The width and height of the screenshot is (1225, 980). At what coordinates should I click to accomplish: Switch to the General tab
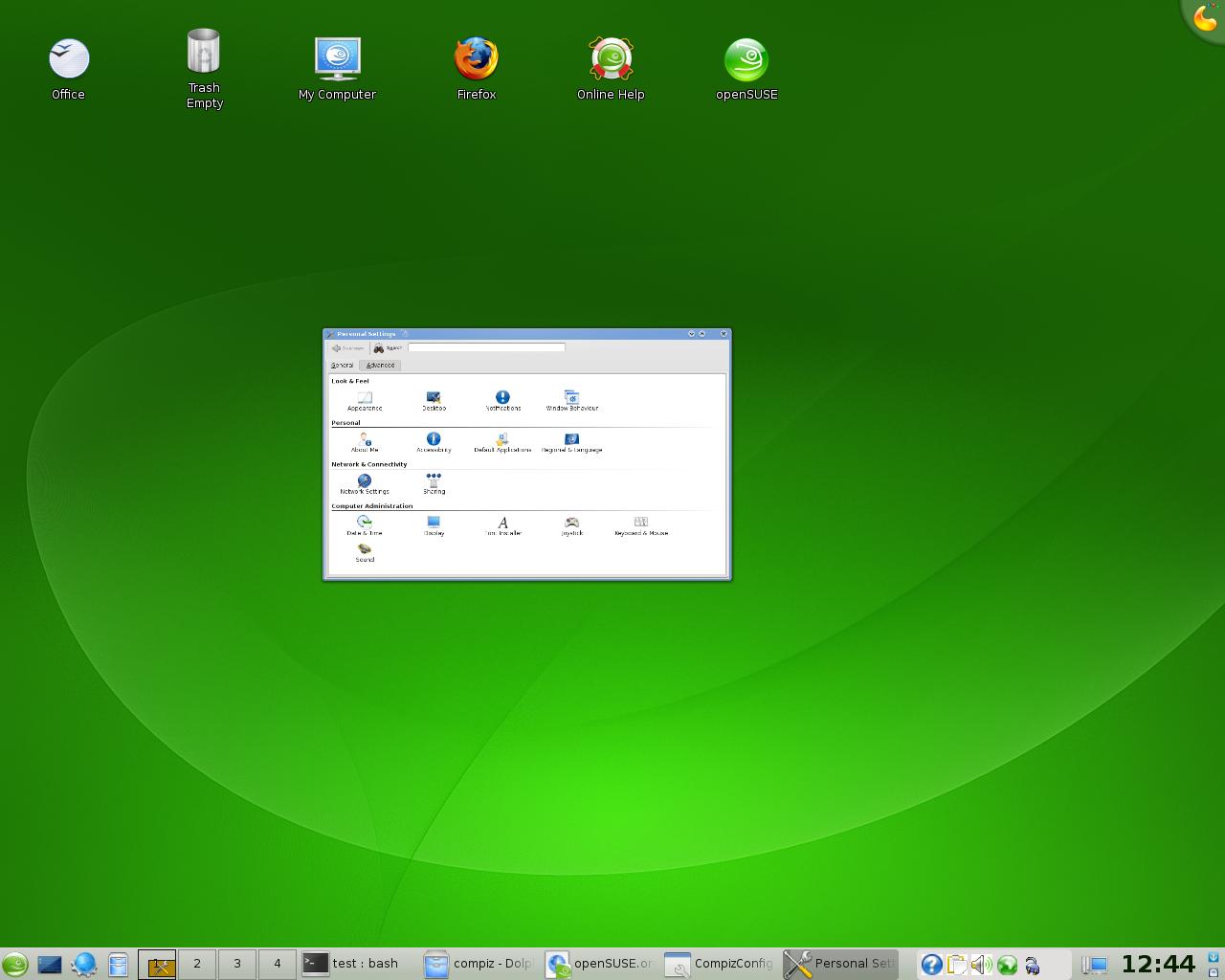(342, 365)
